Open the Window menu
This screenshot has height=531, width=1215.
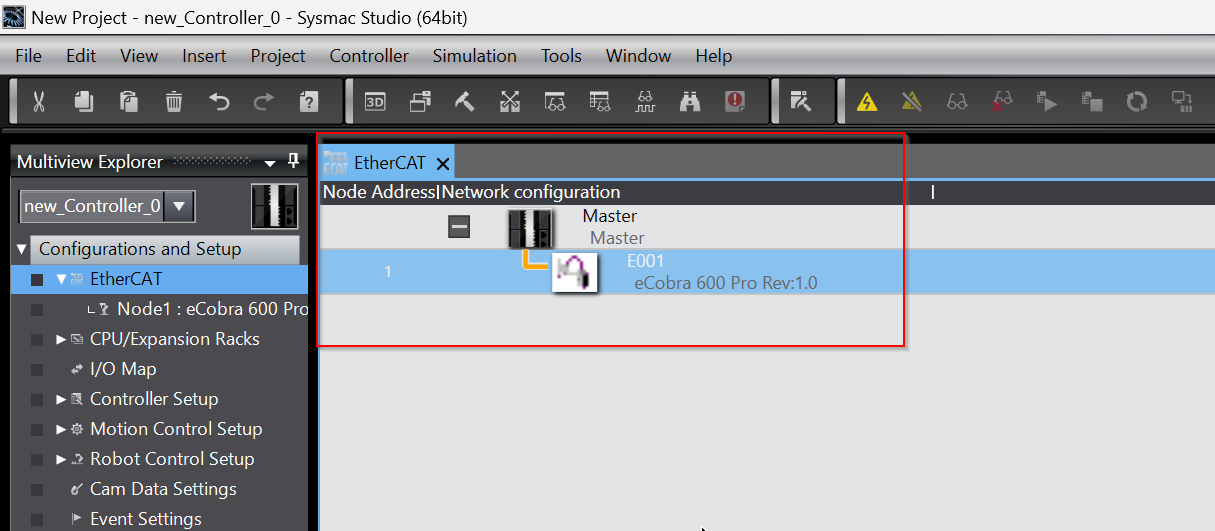[639, 56]
